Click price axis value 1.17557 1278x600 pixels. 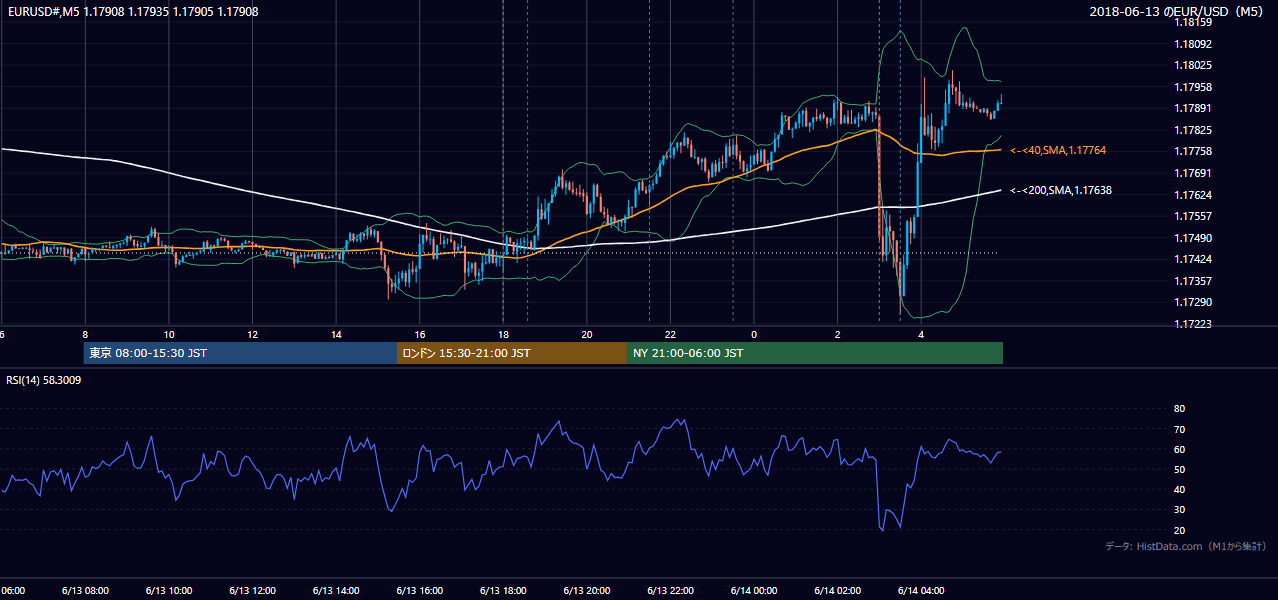tap(1192, 216)
